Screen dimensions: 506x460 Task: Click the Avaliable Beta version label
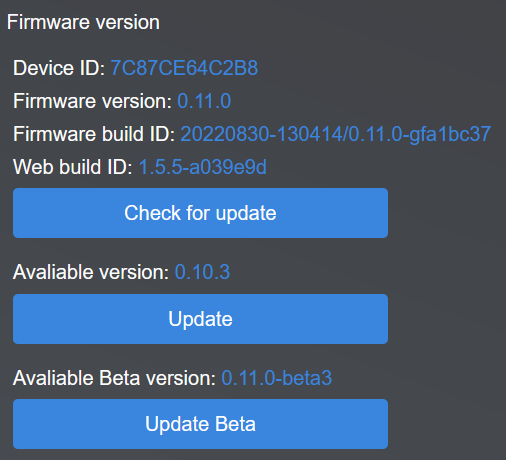click(114, 378)
